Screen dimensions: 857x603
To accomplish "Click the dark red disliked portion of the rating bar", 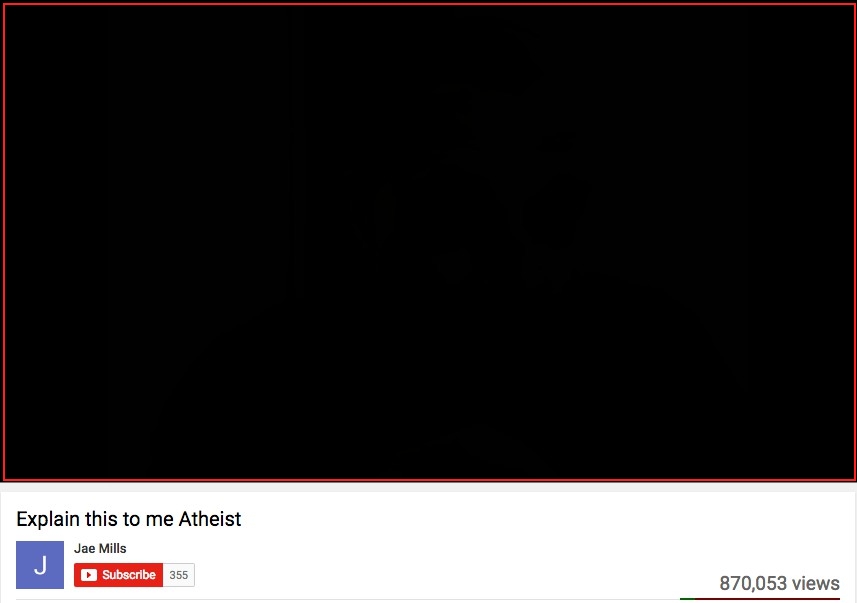I will pos(767,599).
